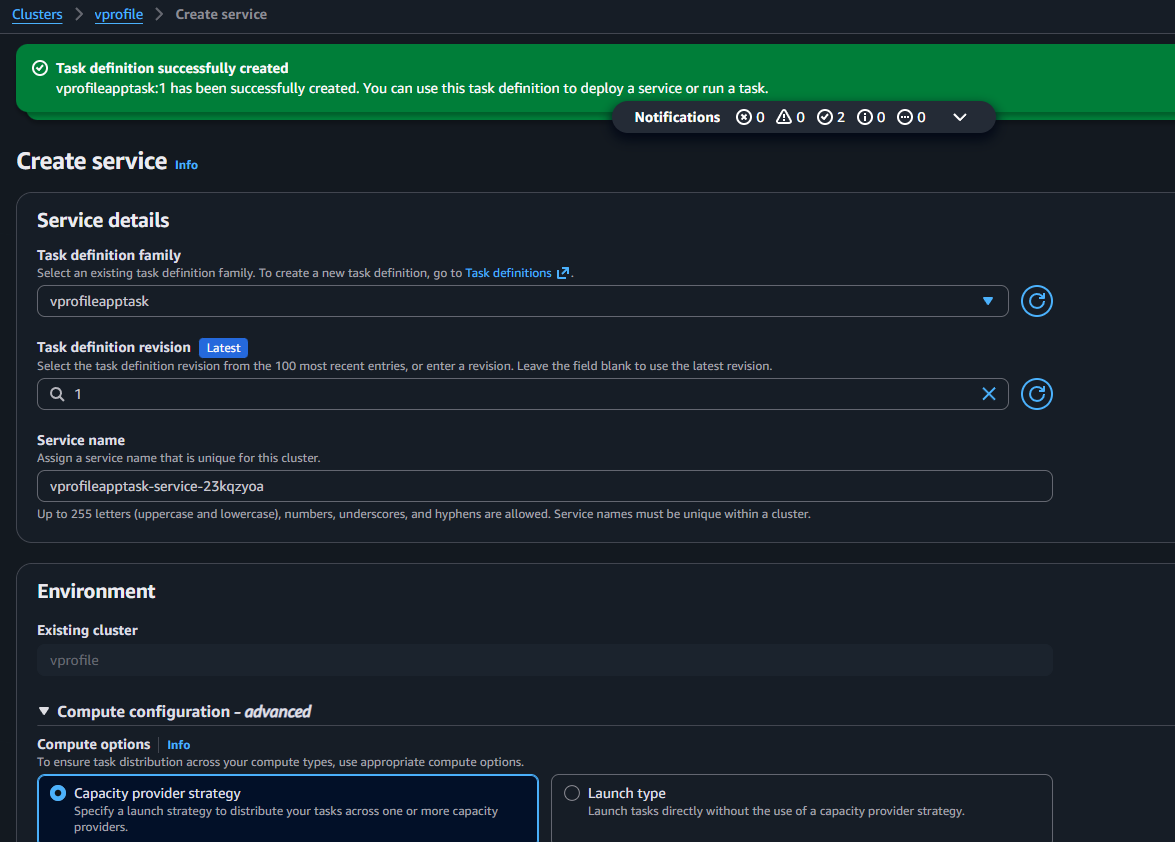Open Task definitions link

pos(508,273)
